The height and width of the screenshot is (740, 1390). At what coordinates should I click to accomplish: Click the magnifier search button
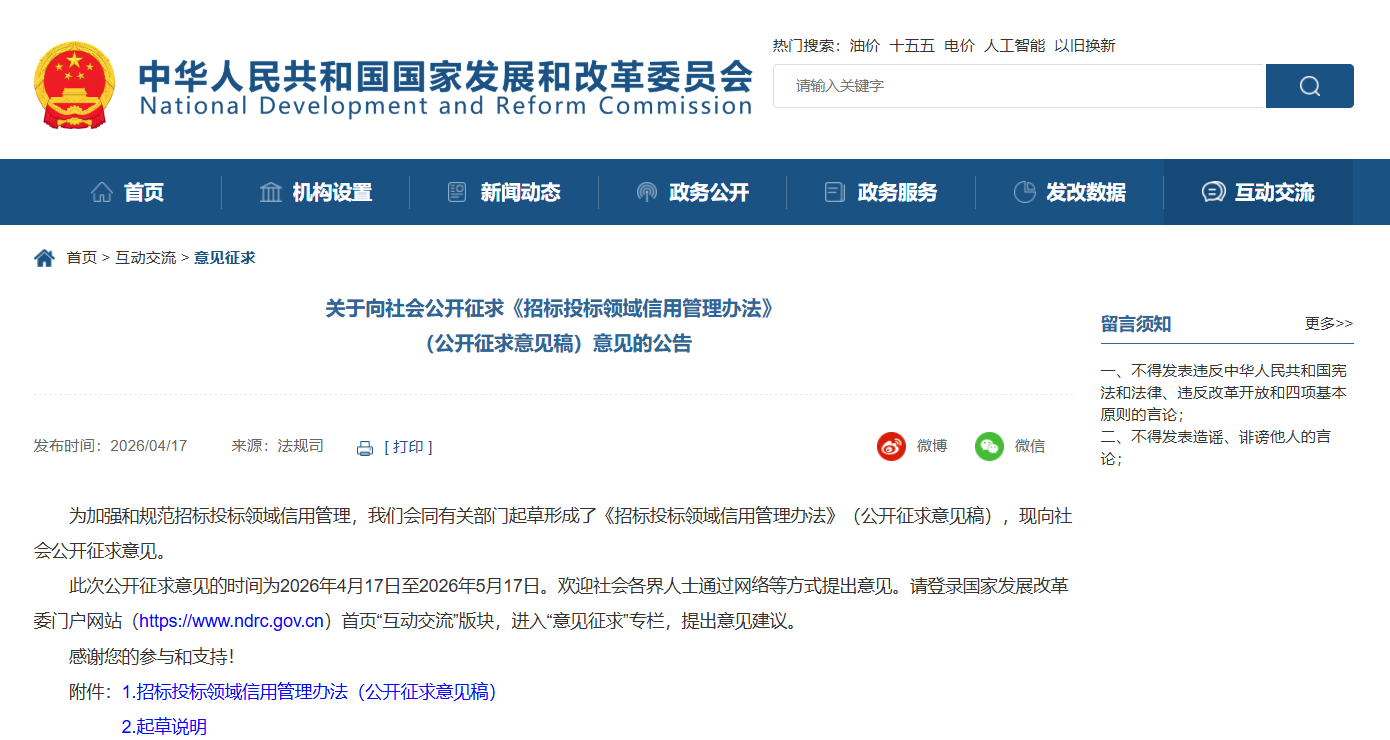(x=1309, y=86)
